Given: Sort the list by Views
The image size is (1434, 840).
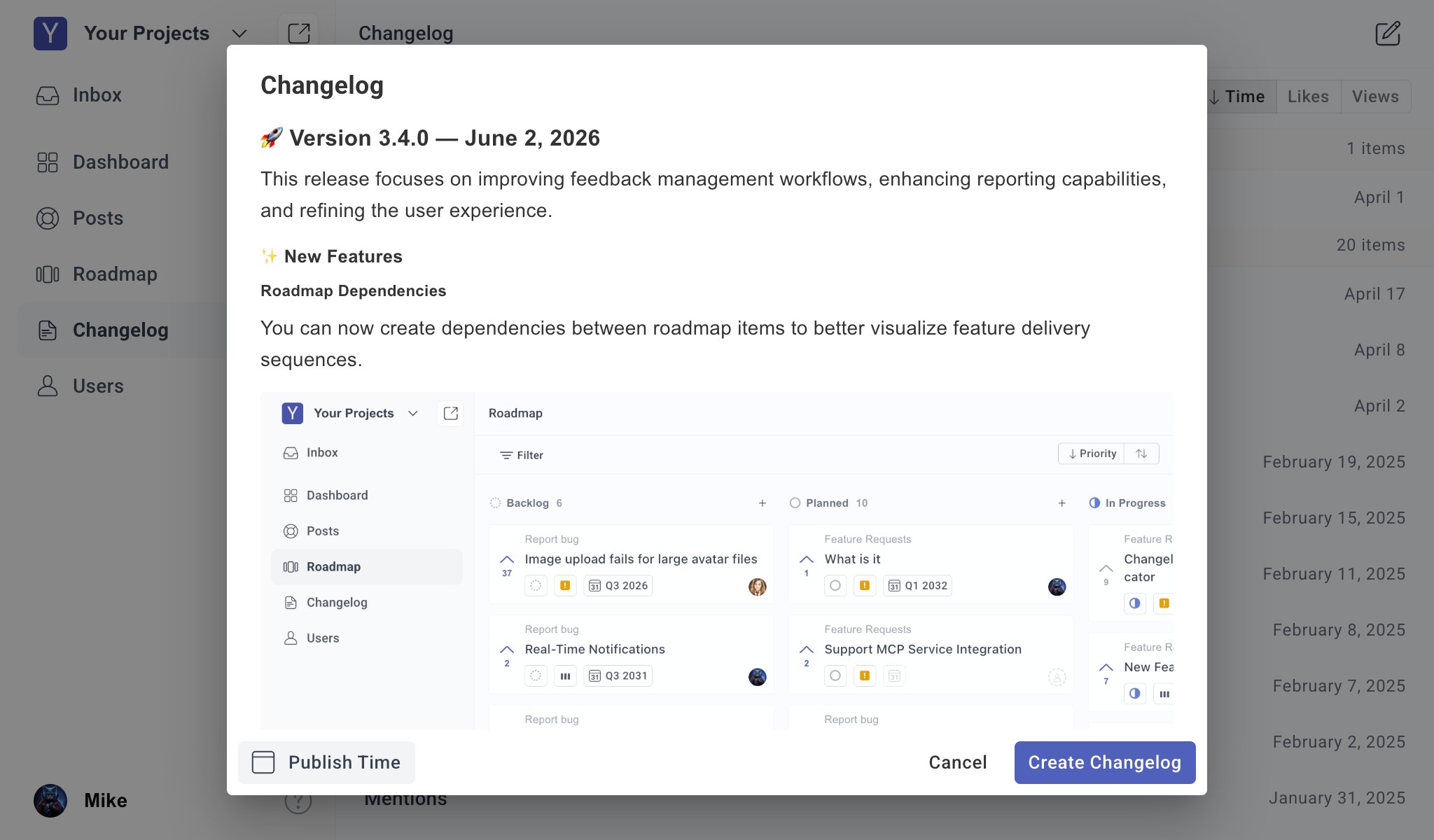Looking at the screenshot, I should coord(1375,97).
